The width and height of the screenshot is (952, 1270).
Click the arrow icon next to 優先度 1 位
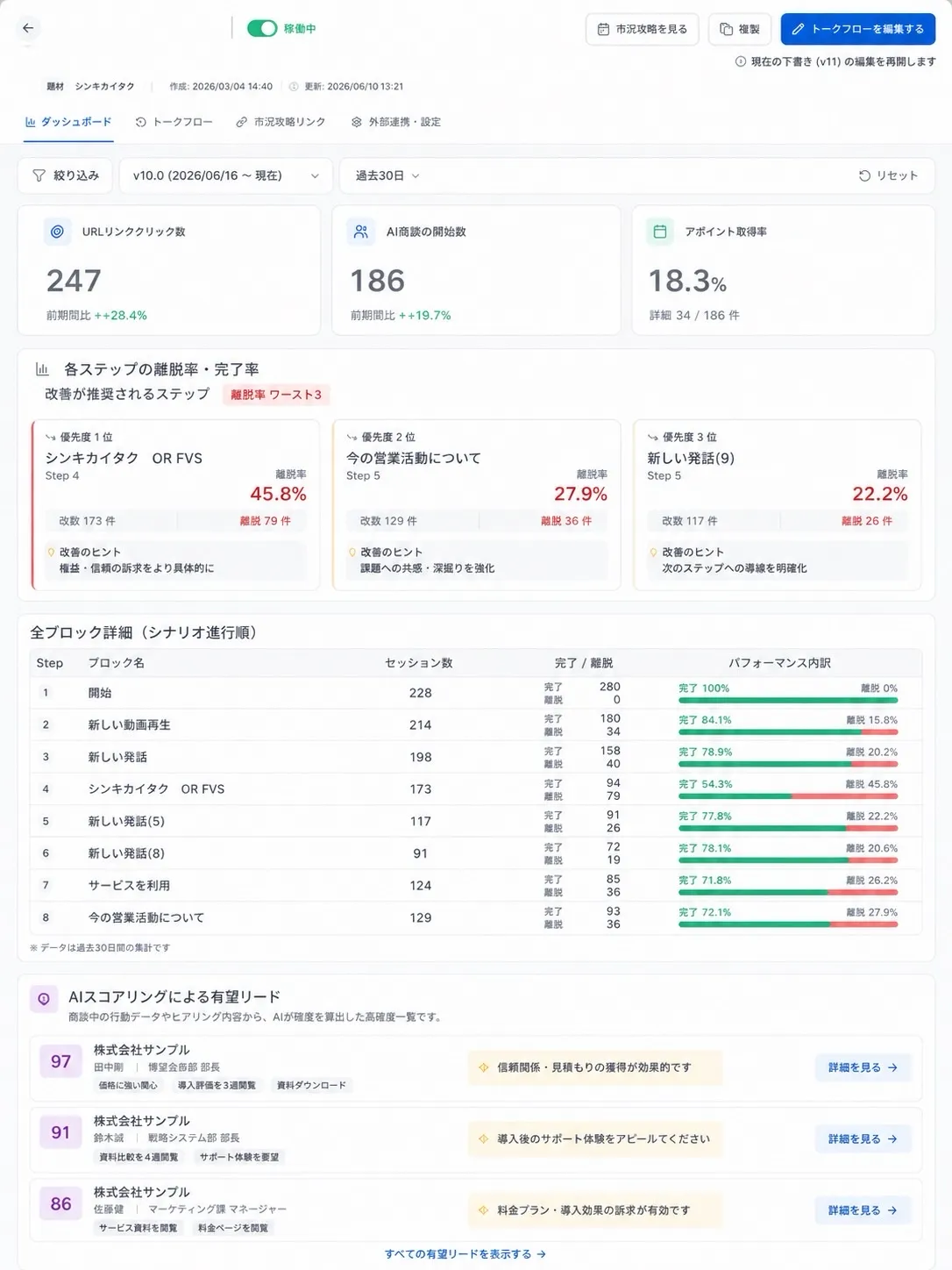pos(51,437)
